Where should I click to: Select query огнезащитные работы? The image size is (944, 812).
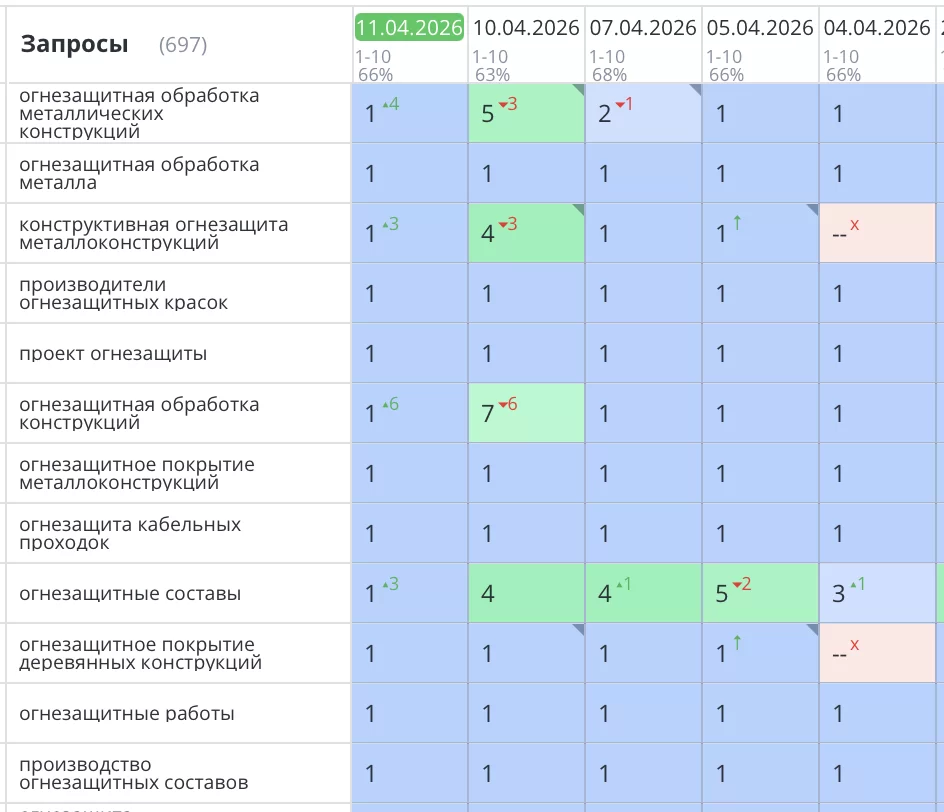pos(127,714)
